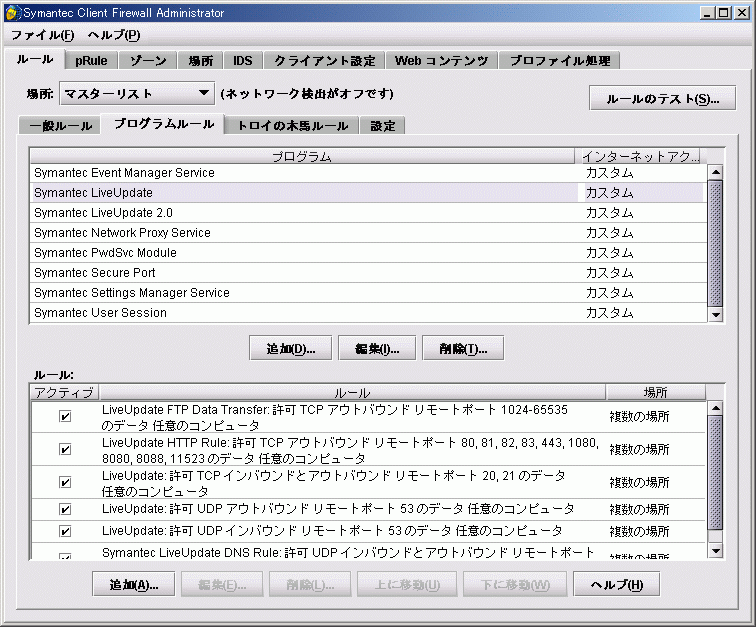Switch to the 一般ルール sub-tab
The height and width of the screenshot is (627, 756).
pyautogui.click(x=60, y=126)
